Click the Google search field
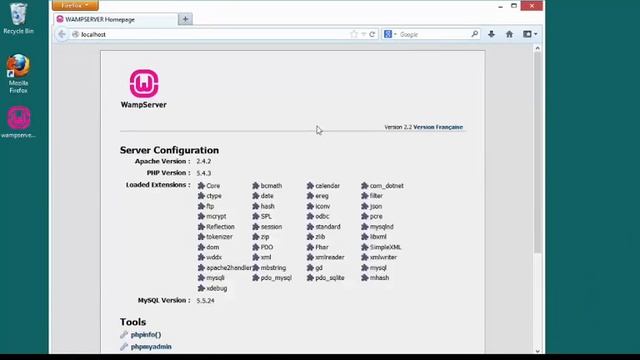Screen dimensions: 640x360 [x=433, y=34]
